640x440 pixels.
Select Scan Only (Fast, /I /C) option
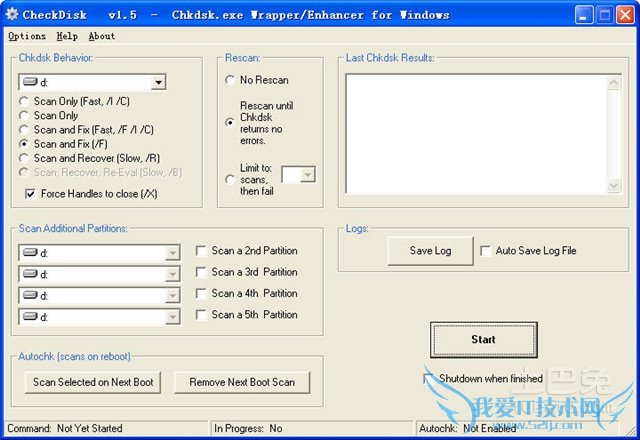click(25, 102)
